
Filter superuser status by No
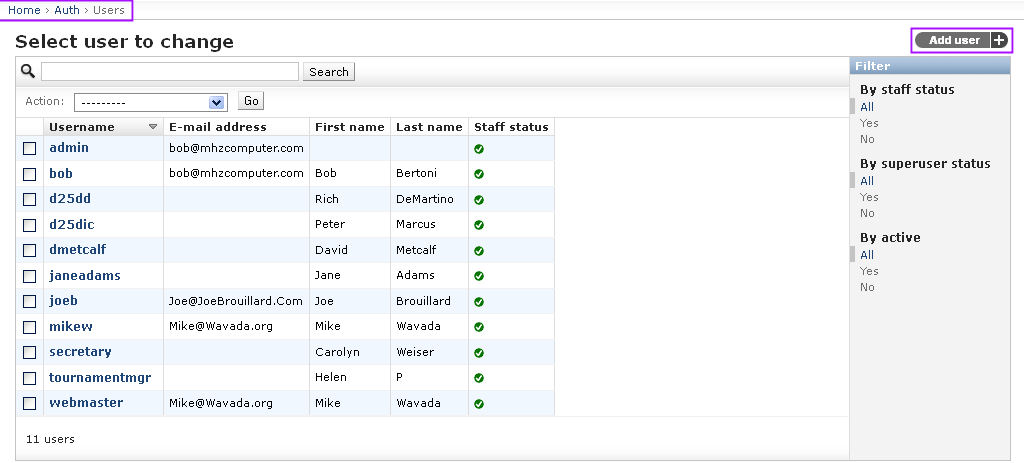[x=867, y=213]
